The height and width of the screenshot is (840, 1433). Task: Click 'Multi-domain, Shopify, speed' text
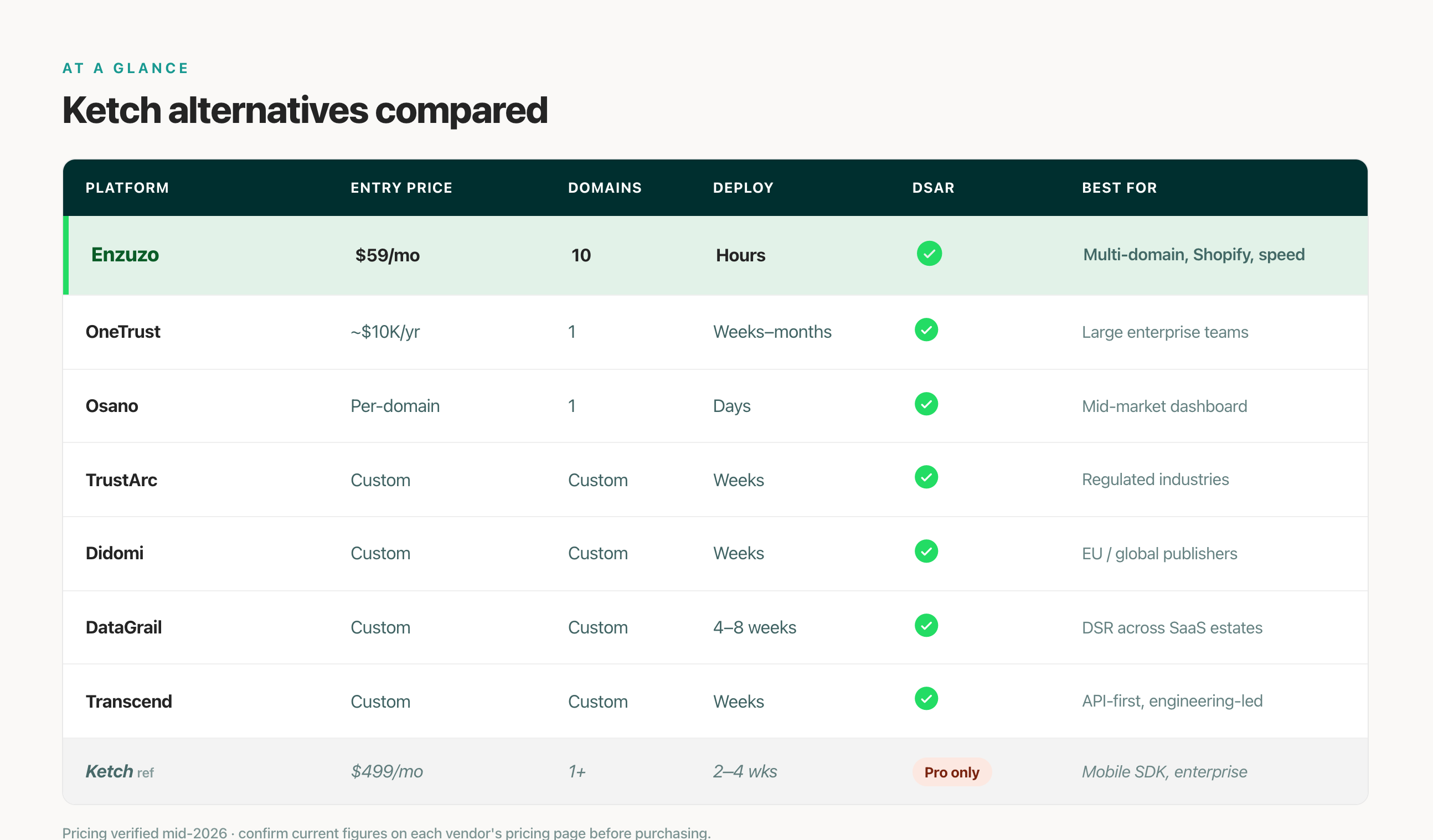(1194, 254)
